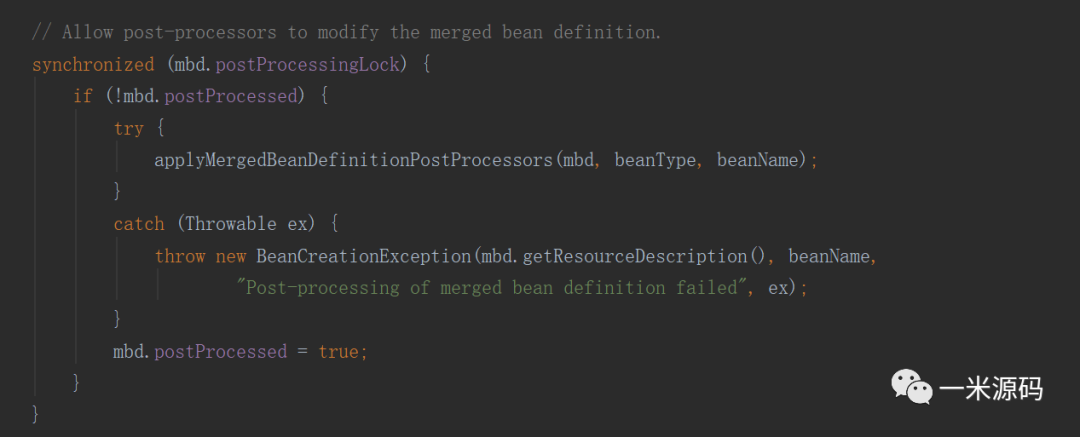Click the synchronized keyword
The image size is (1080, 437).
click(93, 64)
